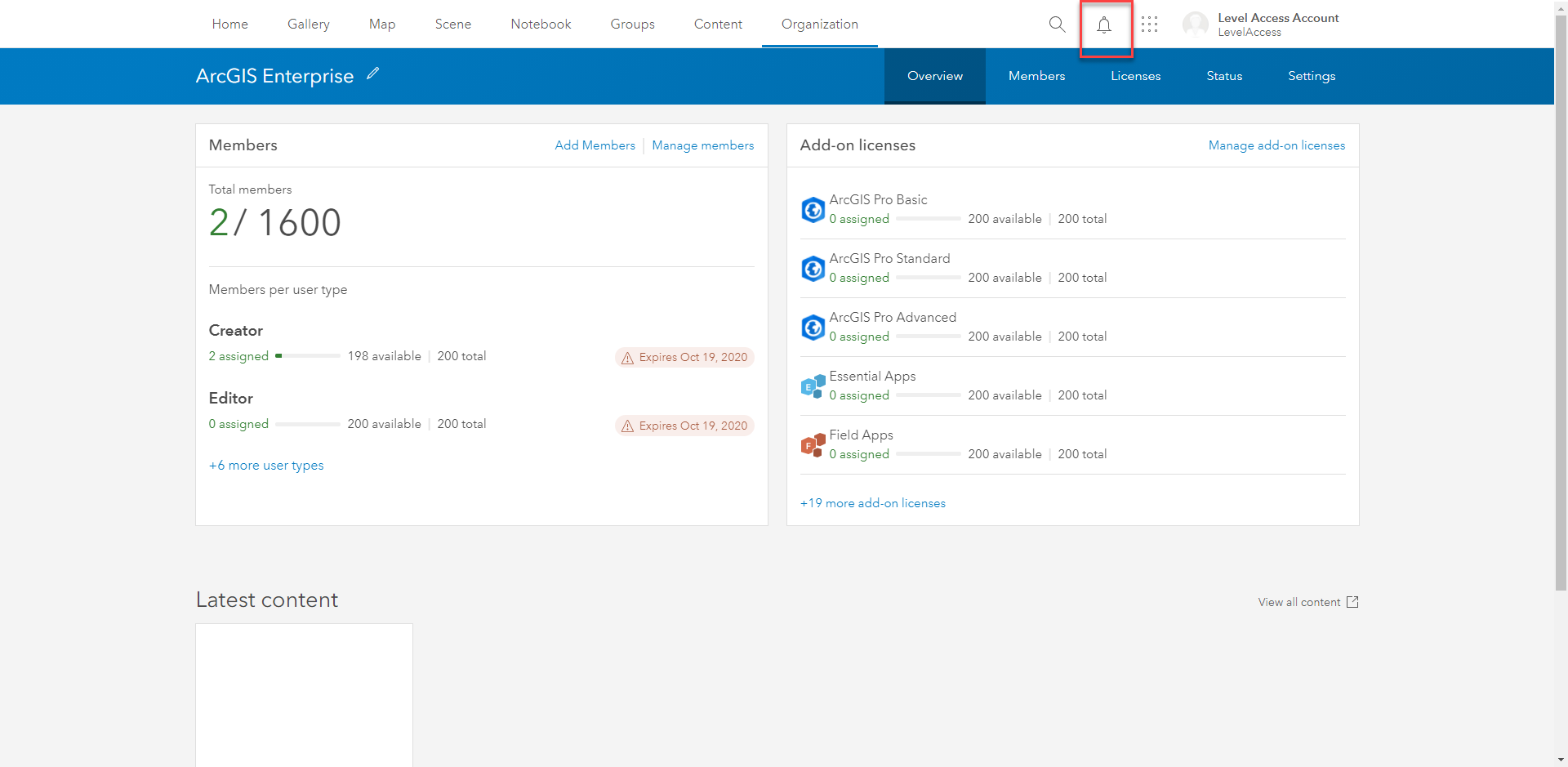The height and width of the screenshot is (767, 1568).
Task: Click the Essential Apps icon
Action: click(813, 386)
